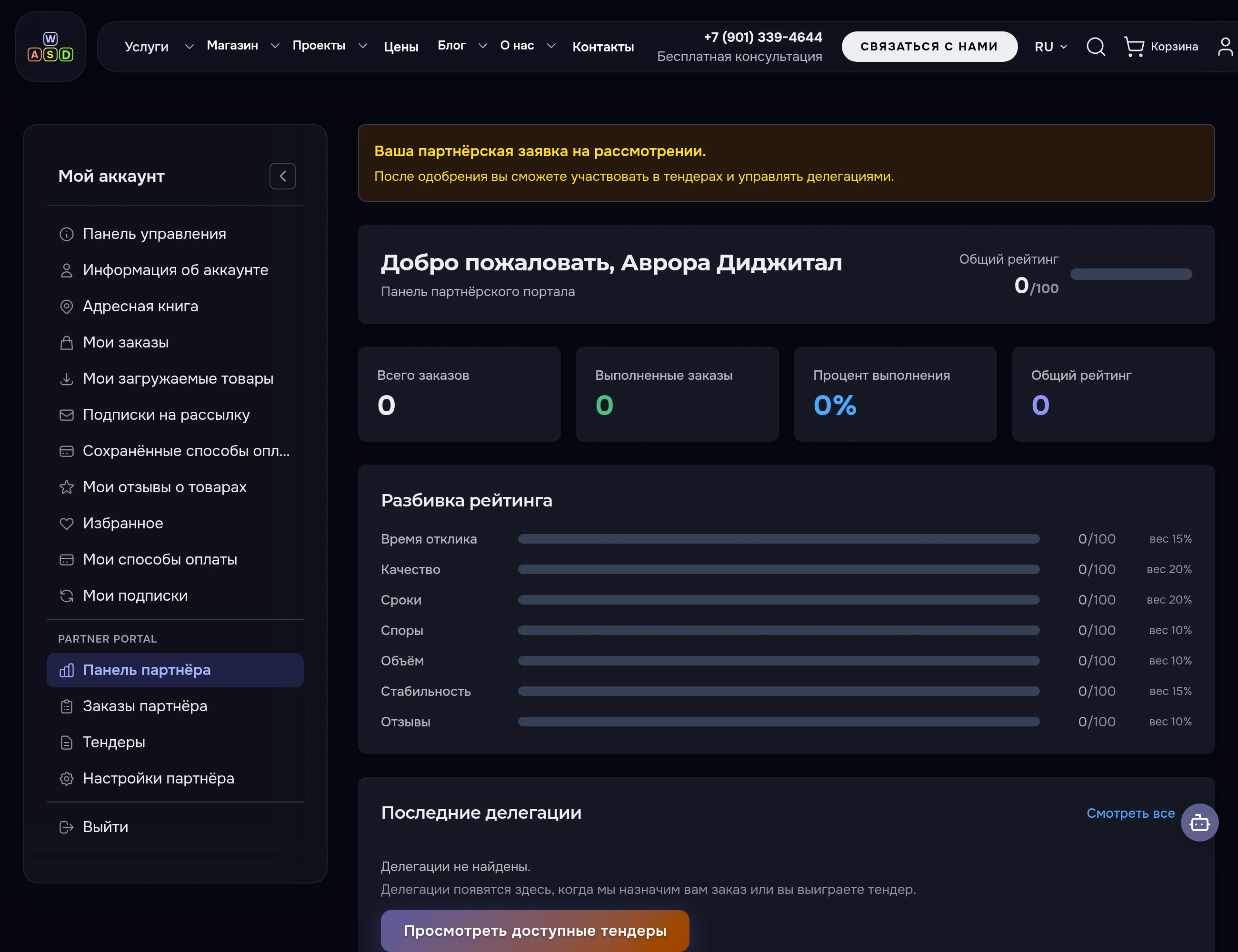The image size is (1238, 952).
Task: Click the WASD logo icon
Action: pos(50,47)
